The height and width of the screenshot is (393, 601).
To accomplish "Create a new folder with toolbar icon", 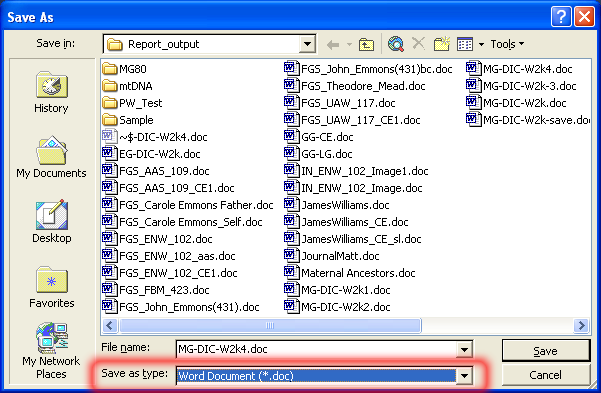I will click(x=442, y=44).
